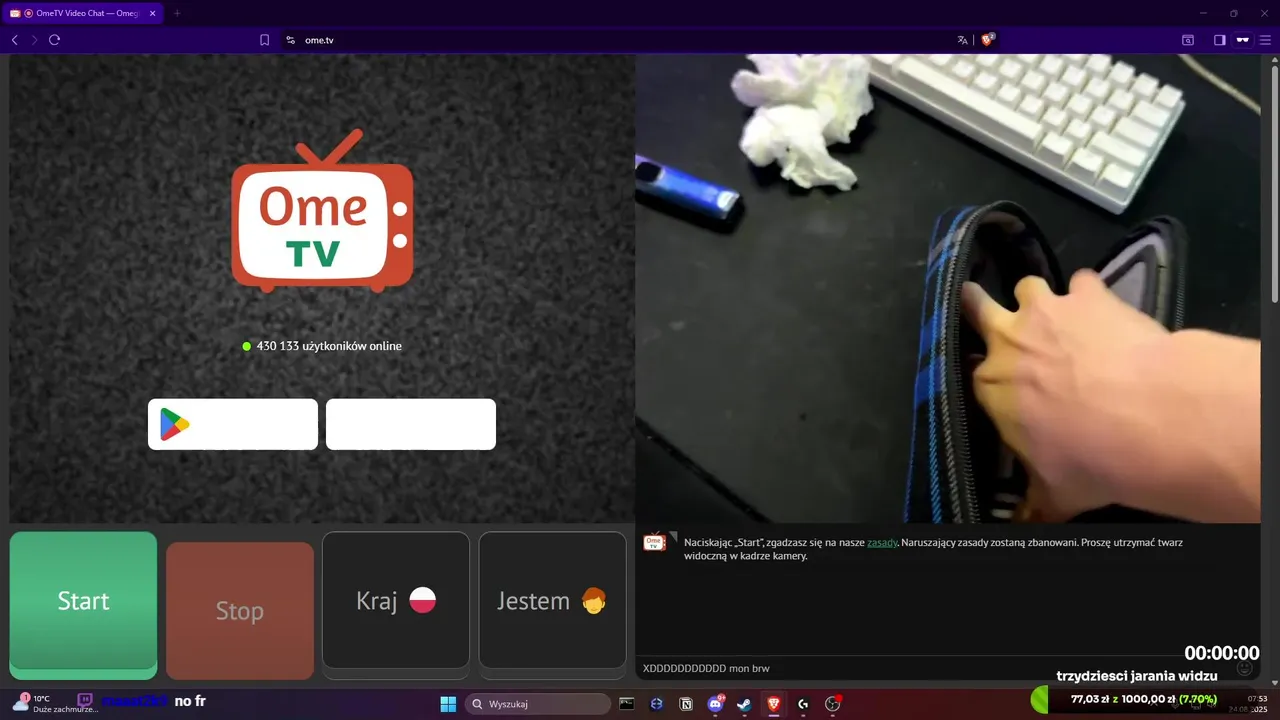The width and height of the screenshot is (1280, 720).
Task: Close the OmeTV Video Chat tab
Action: [152, 13]
